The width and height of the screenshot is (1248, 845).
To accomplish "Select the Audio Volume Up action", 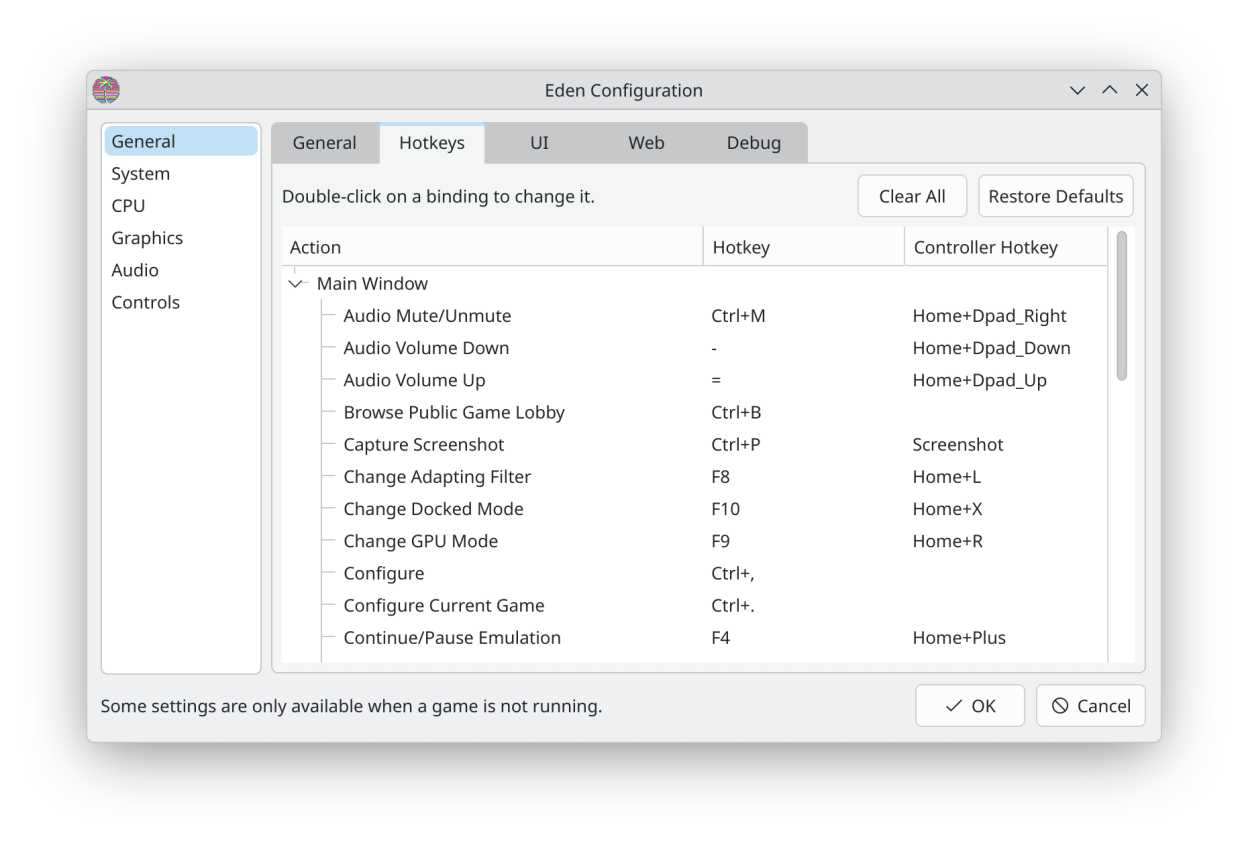I will [414, 380].
